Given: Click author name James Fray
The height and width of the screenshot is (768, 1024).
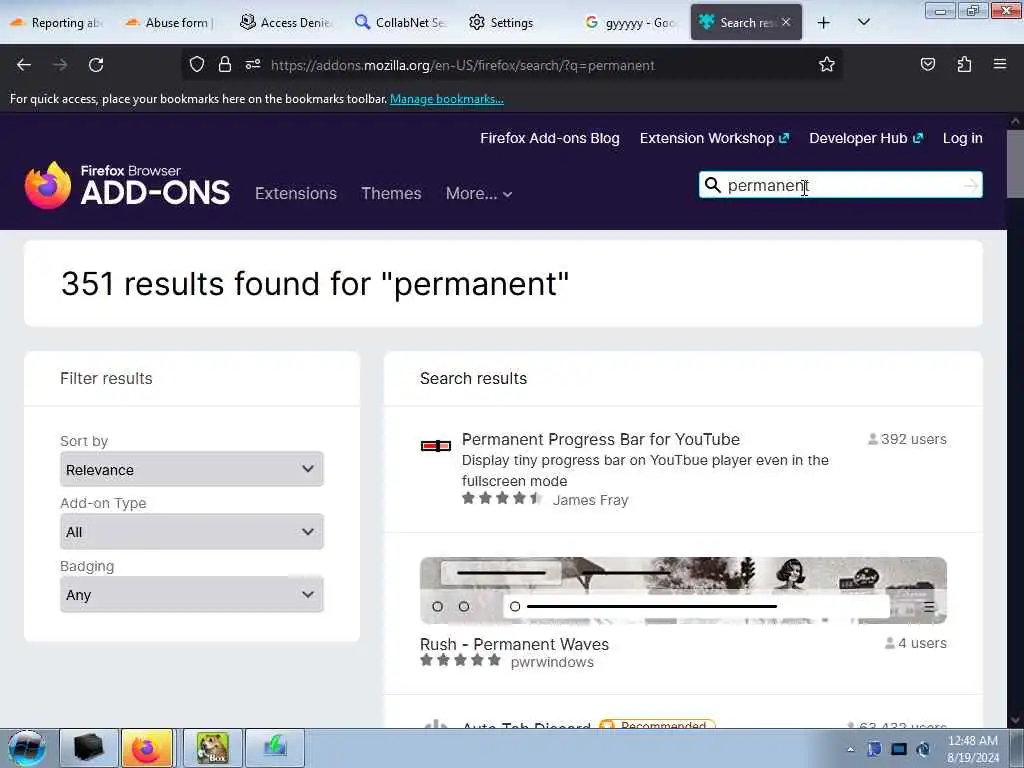Looking at the screenshot, I should pos(590,500).
